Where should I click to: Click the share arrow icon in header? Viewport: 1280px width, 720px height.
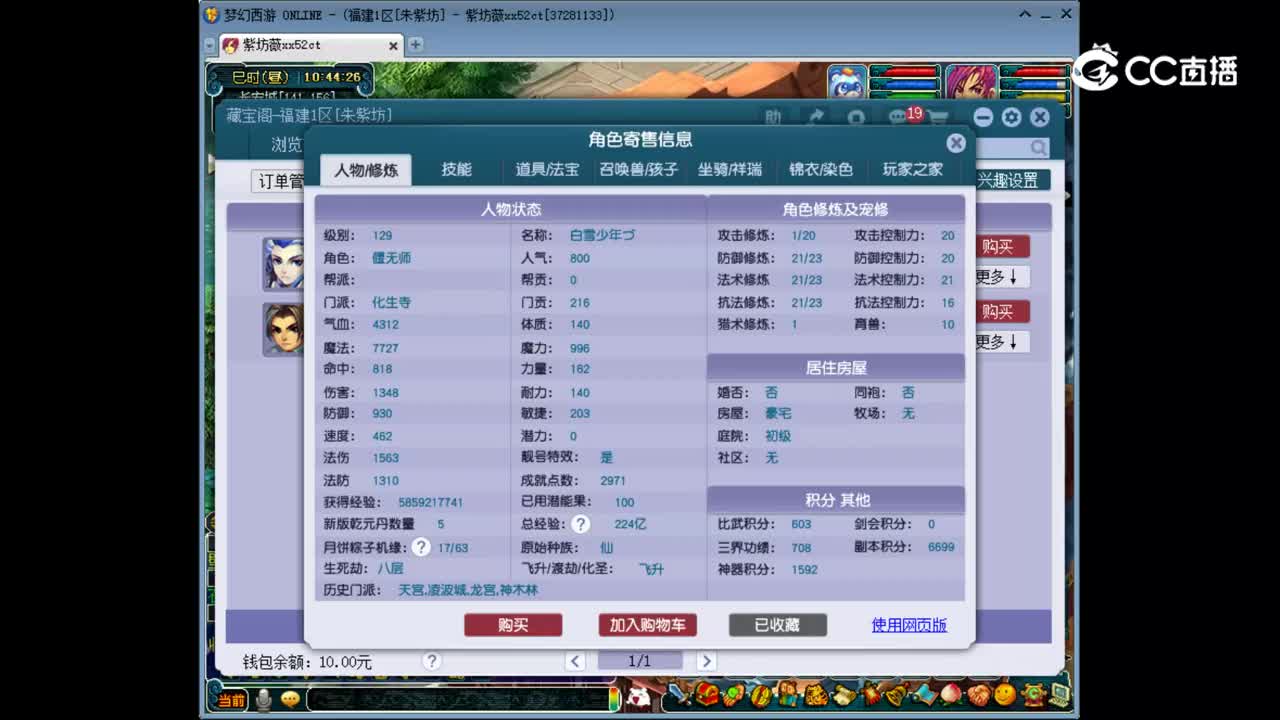point(816,117)
